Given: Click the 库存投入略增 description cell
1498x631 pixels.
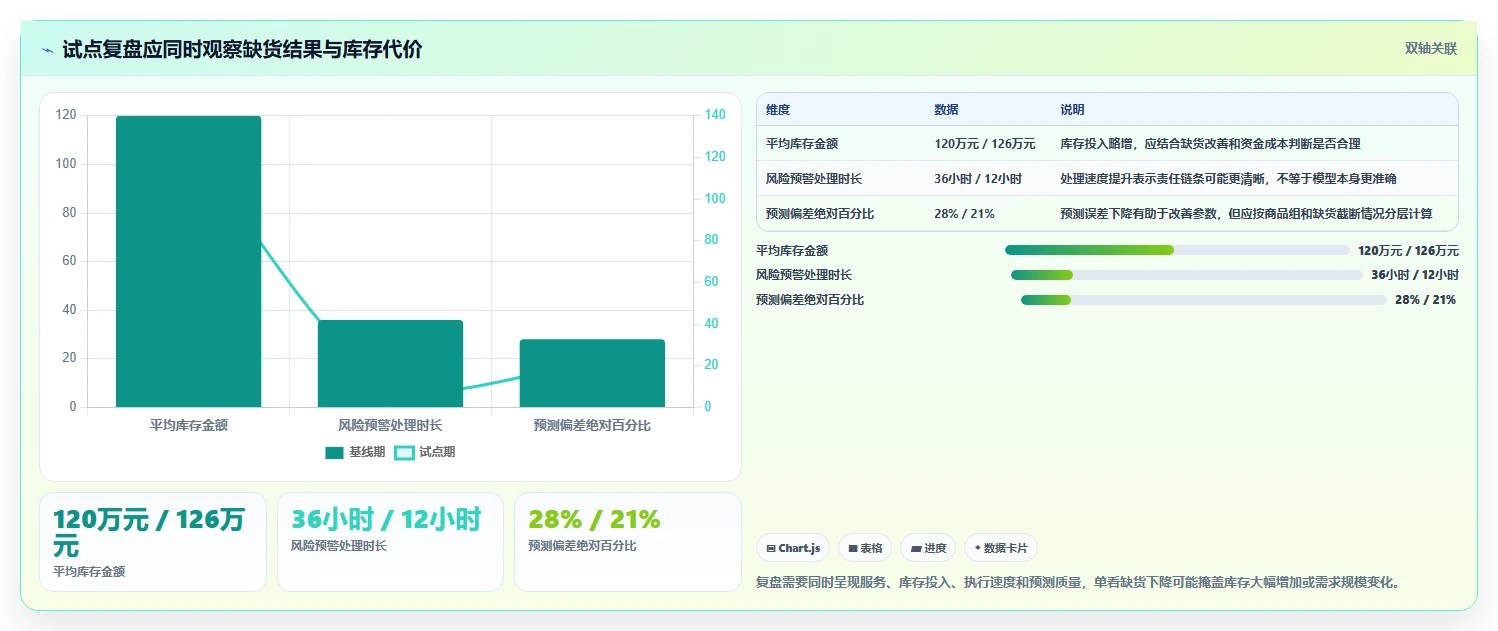Looking at the screenshot, I should [1210, 144].
